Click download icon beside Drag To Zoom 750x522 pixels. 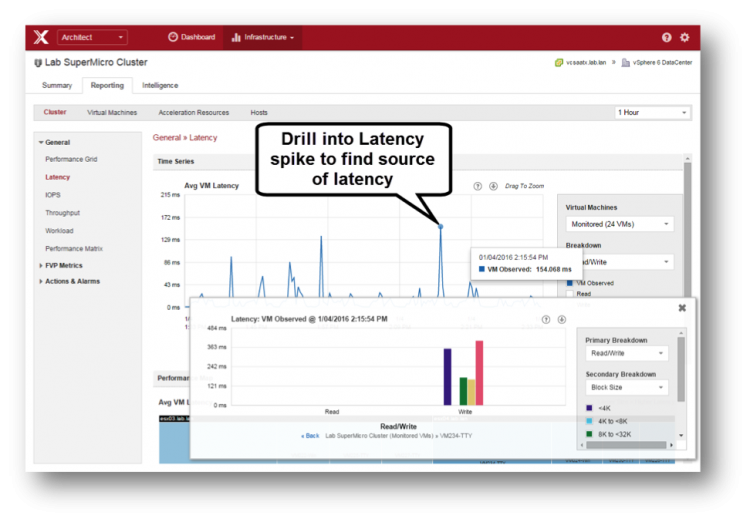point(493,186)
